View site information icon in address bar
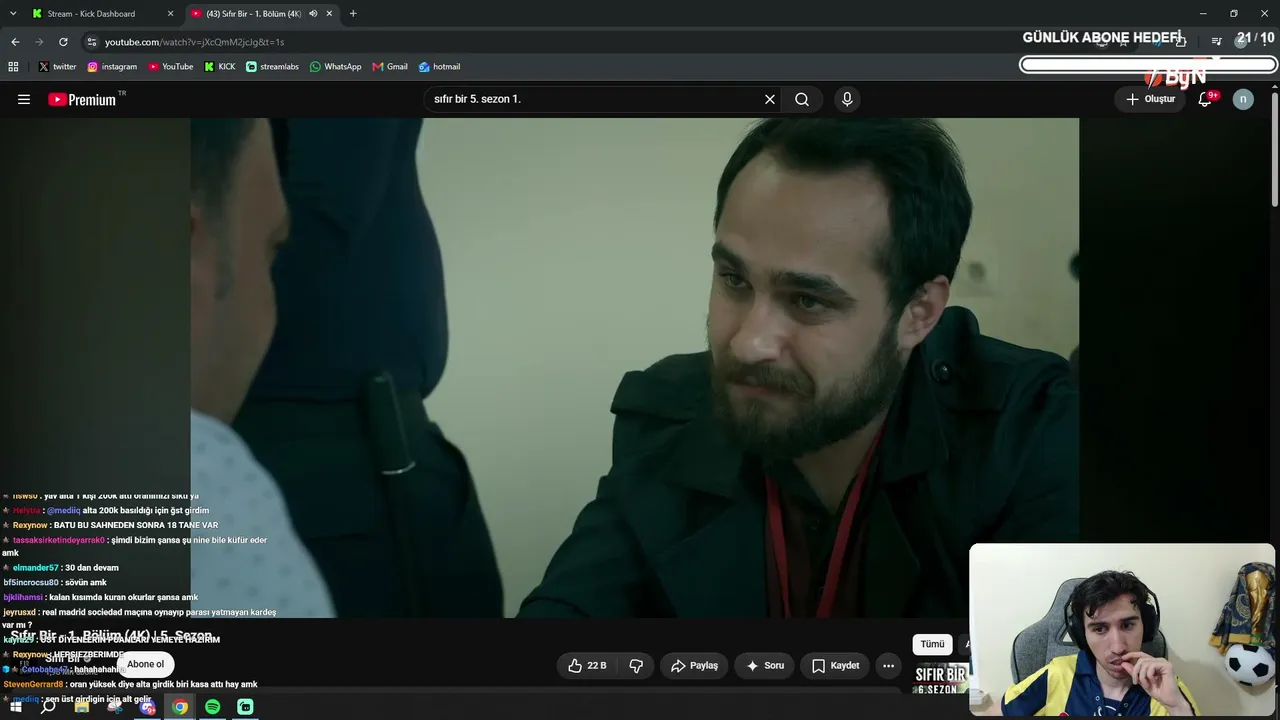The height and width of the screenshot is (720, 1280). coord(92,42)
